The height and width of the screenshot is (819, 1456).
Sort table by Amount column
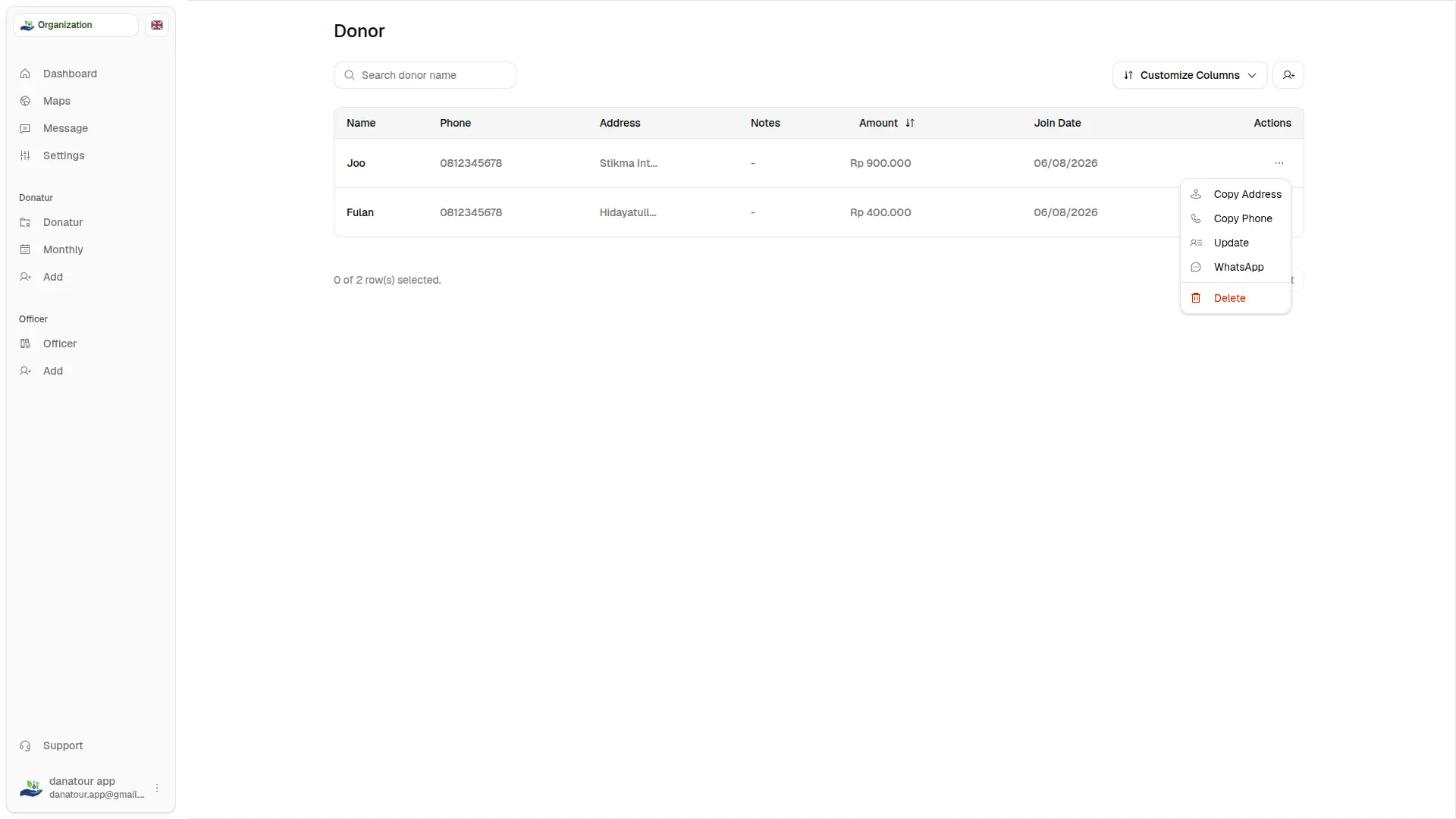[886, 123]
